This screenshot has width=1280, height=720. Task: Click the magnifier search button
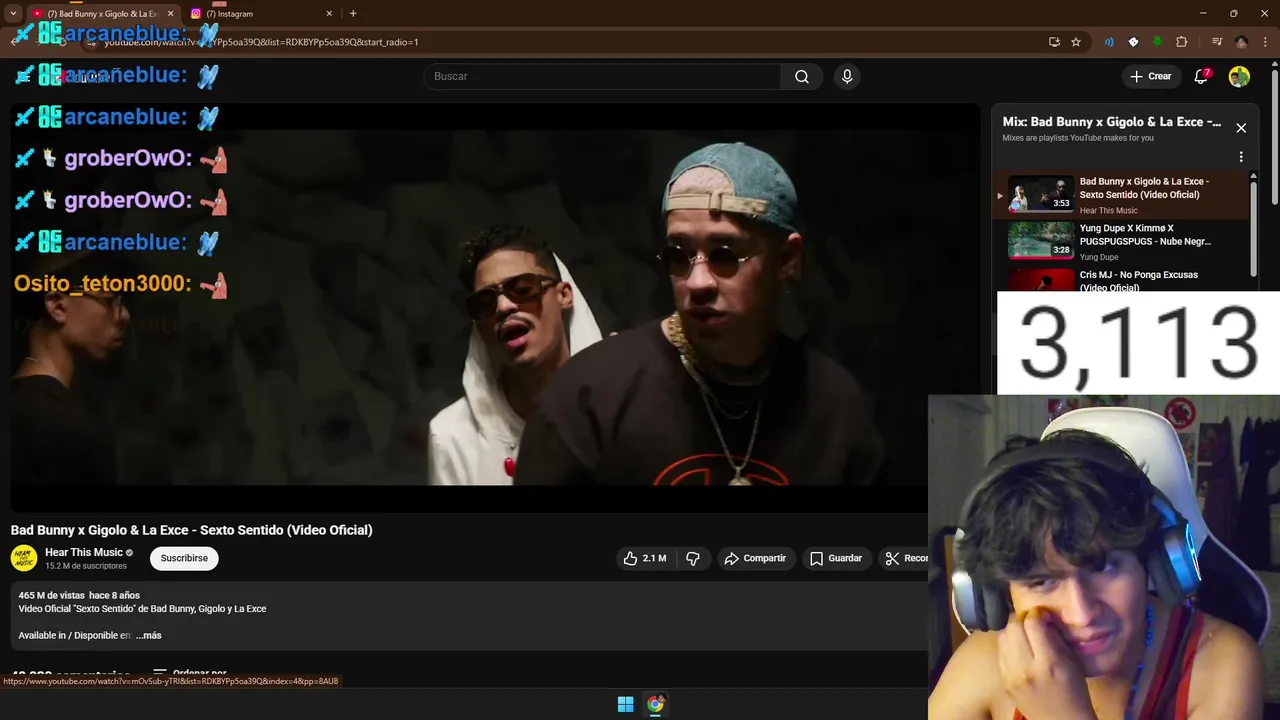[x=801, y=76]
